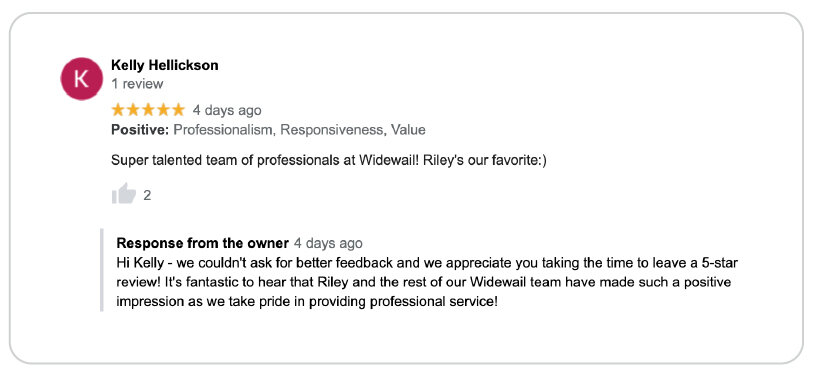Click the first gold rating star

[x=118, y=110]
